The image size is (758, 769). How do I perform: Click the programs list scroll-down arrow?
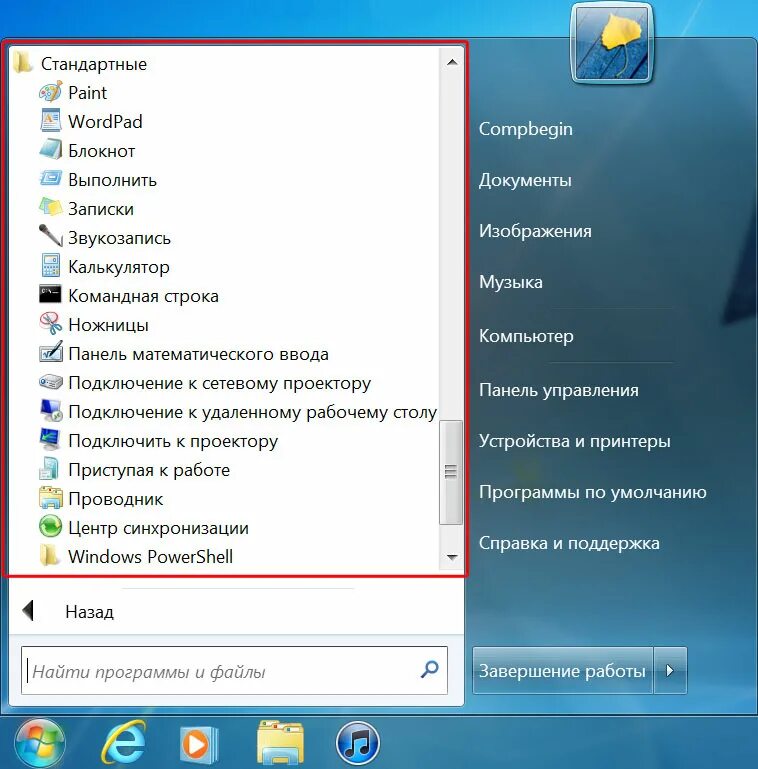click(x=453, y=557)
